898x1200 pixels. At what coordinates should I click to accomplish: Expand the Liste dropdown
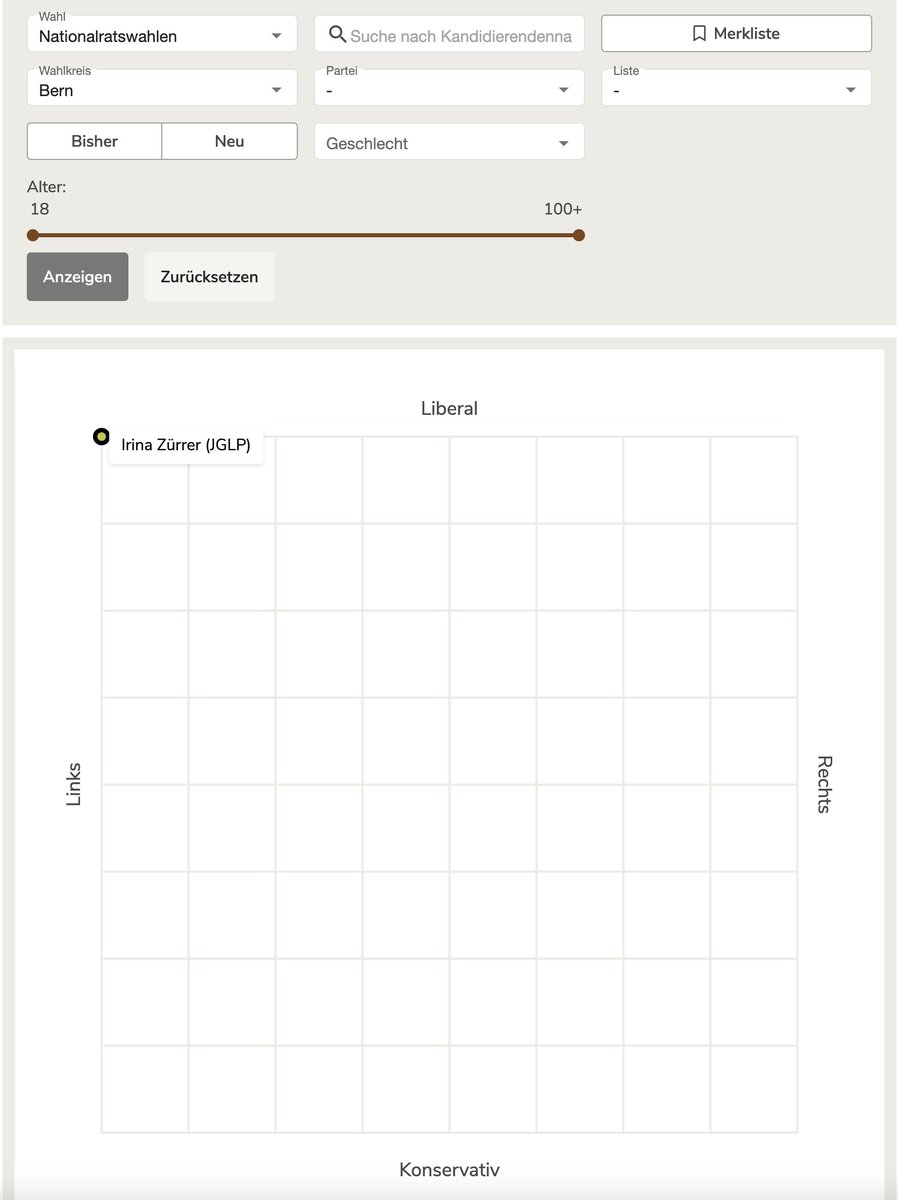click(736, 87)
